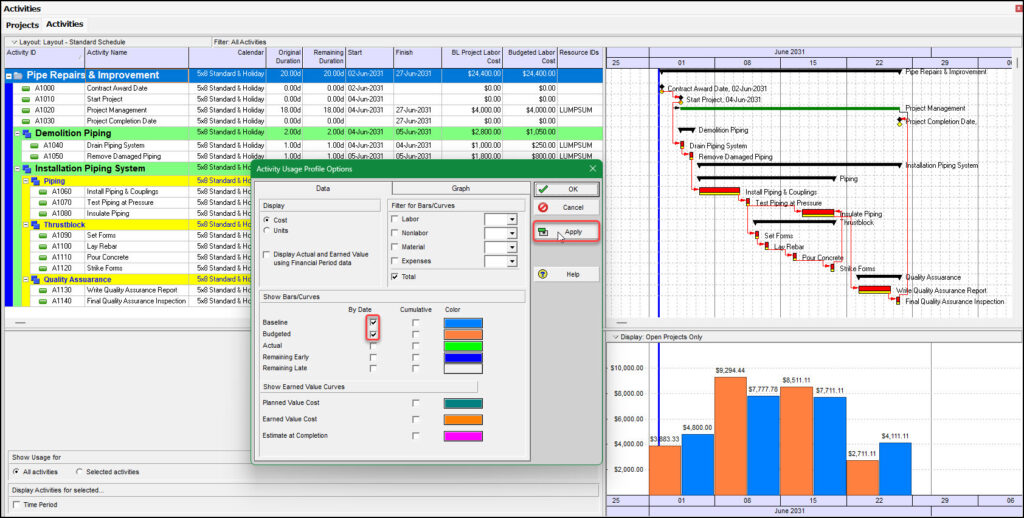Click the activity icon beside A1040
1024x518 pixels.
point(35,146)
